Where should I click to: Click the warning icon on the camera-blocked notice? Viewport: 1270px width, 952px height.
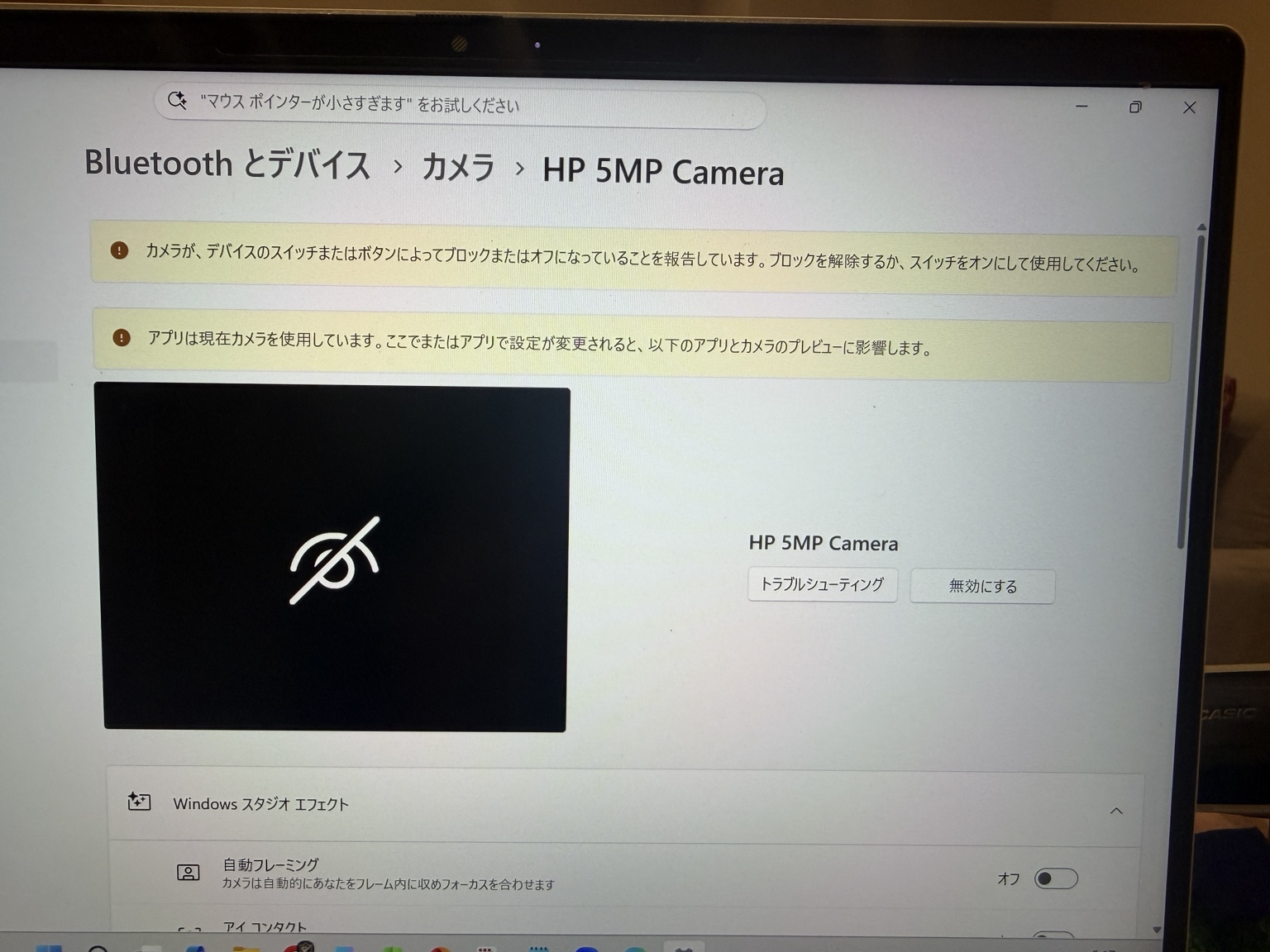point(119,250)
